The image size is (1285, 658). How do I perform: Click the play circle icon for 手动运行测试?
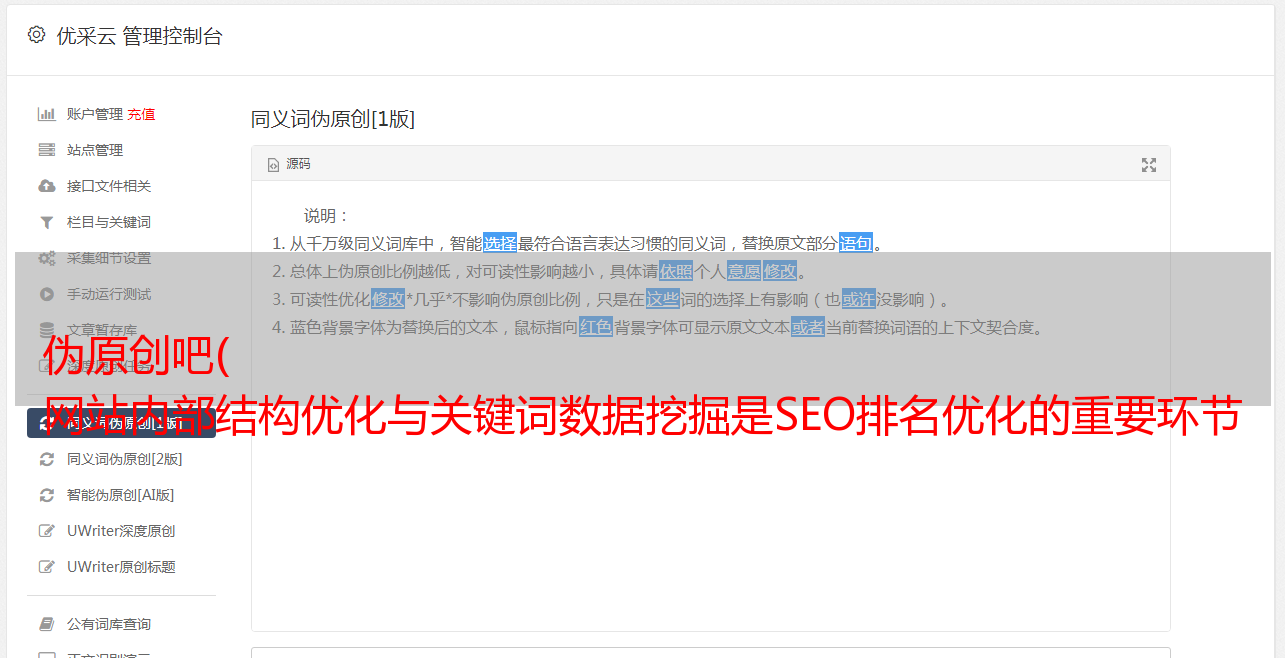tap(46, 294)
